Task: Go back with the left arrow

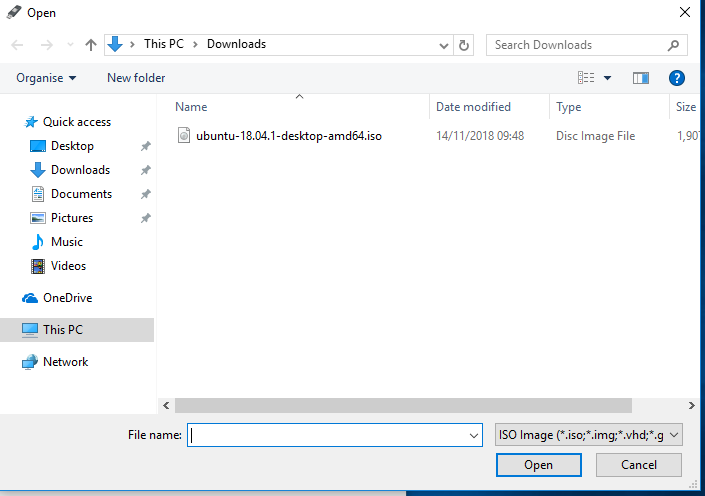Action: click(x=17, y=45)
